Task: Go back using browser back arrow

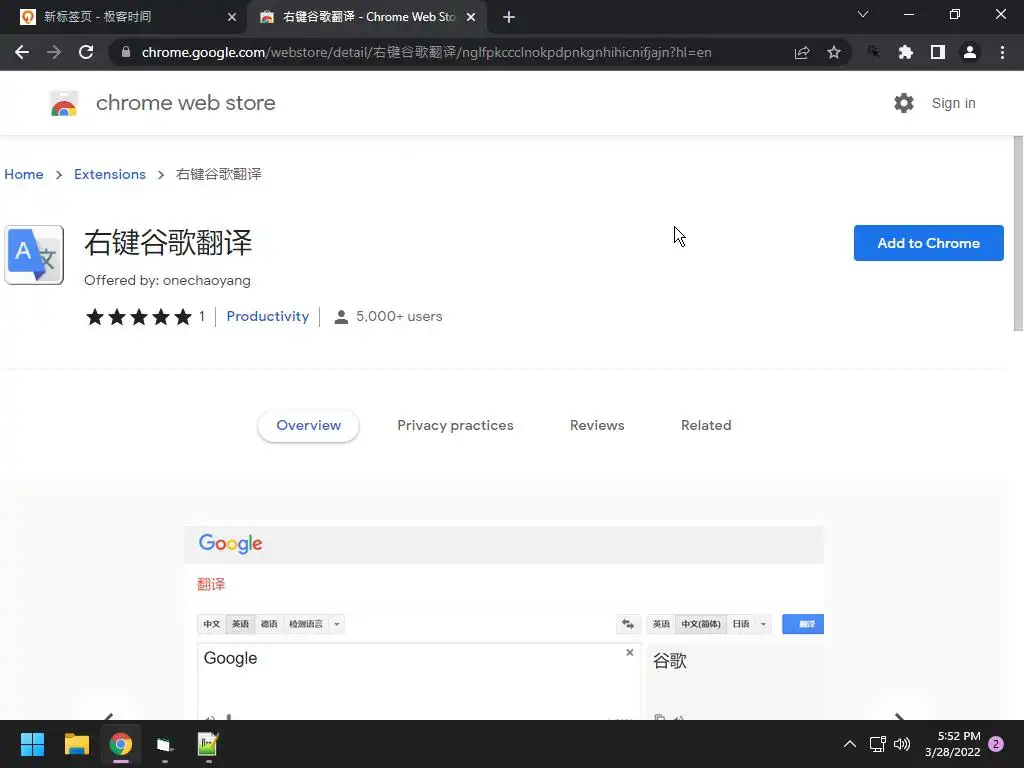Action: (22, 52)
